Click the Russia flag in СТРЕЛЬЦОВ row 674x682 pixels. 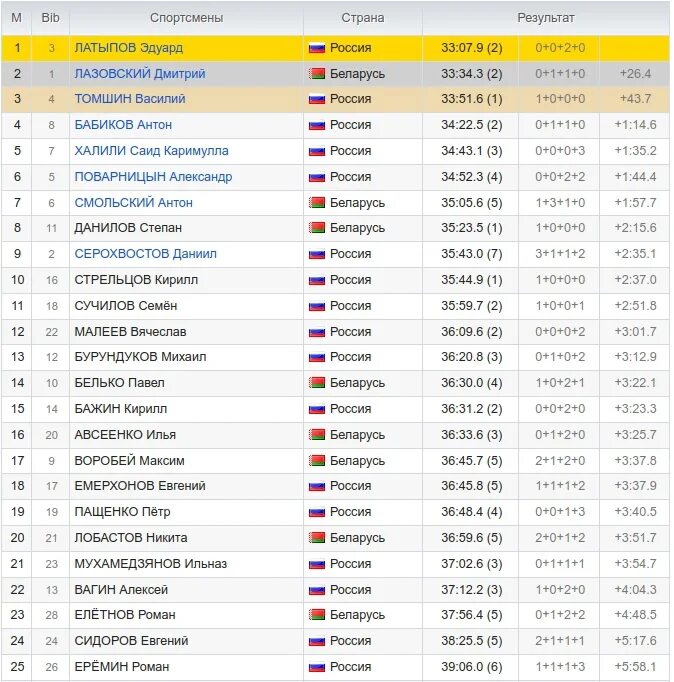(317, 280)
